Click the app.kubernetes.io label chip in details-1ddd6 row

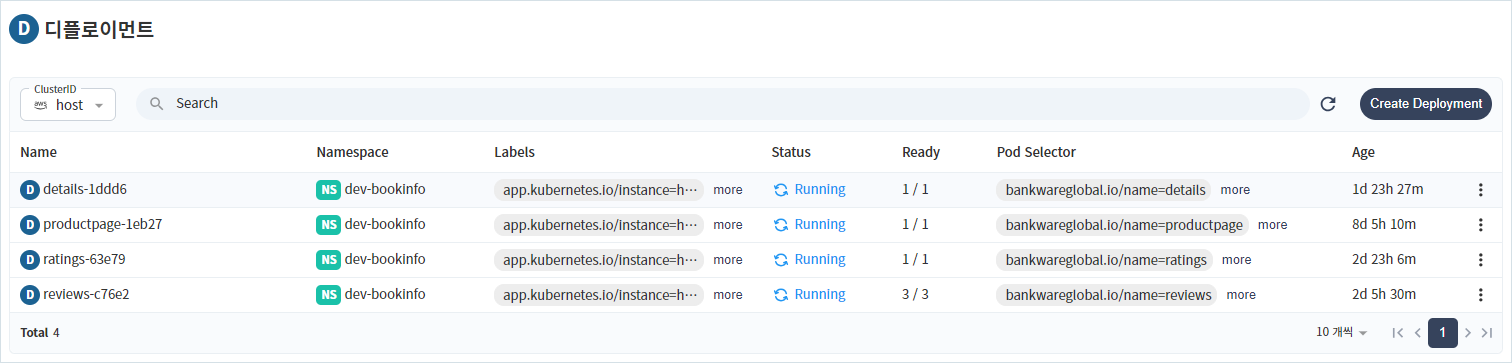point(599,189)
